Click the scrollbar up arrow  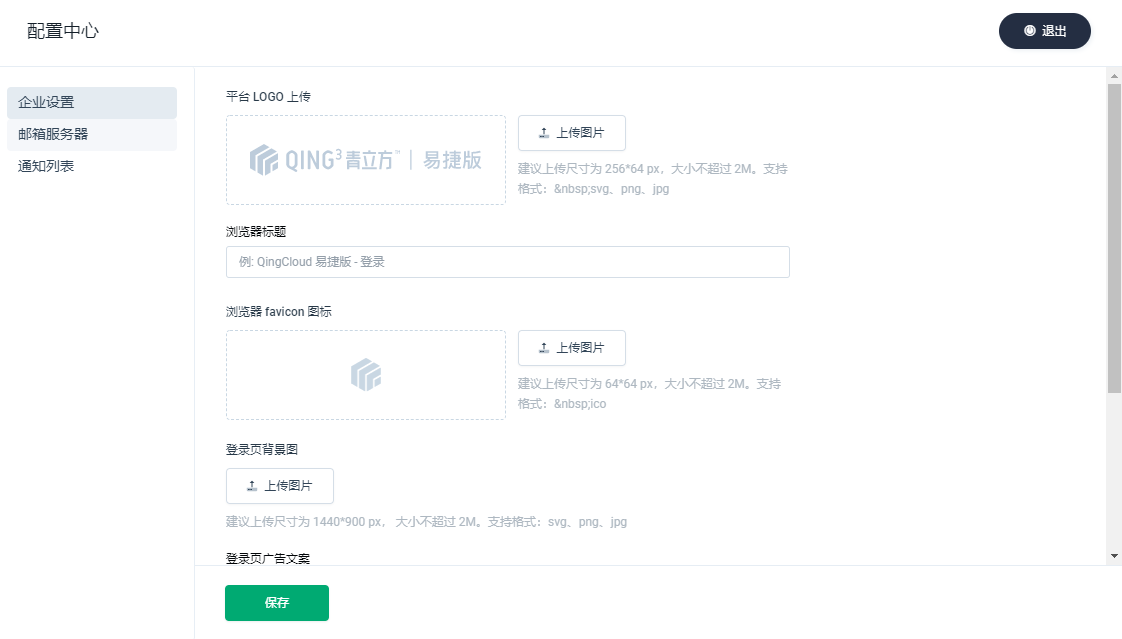(x=1114, y=75)
